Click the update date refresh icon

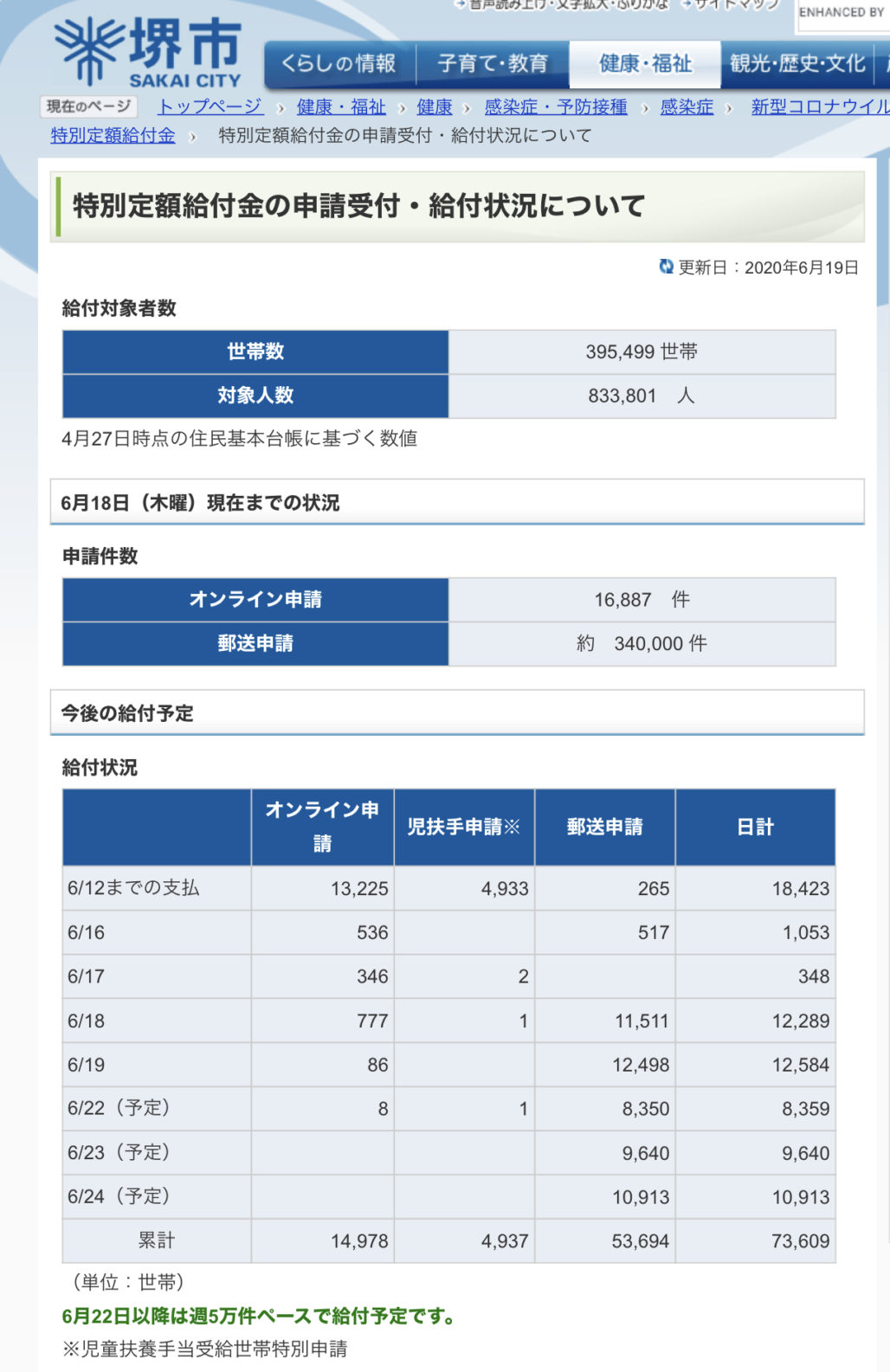(x=666, y=267)
